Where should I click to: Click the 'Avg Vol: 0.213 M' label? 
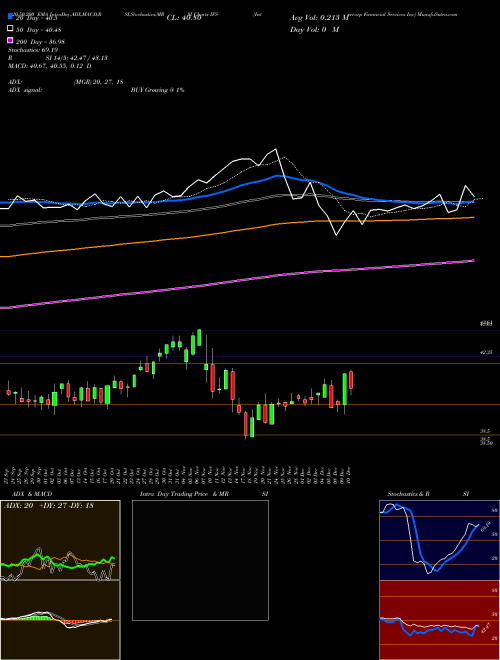[319, 18]
